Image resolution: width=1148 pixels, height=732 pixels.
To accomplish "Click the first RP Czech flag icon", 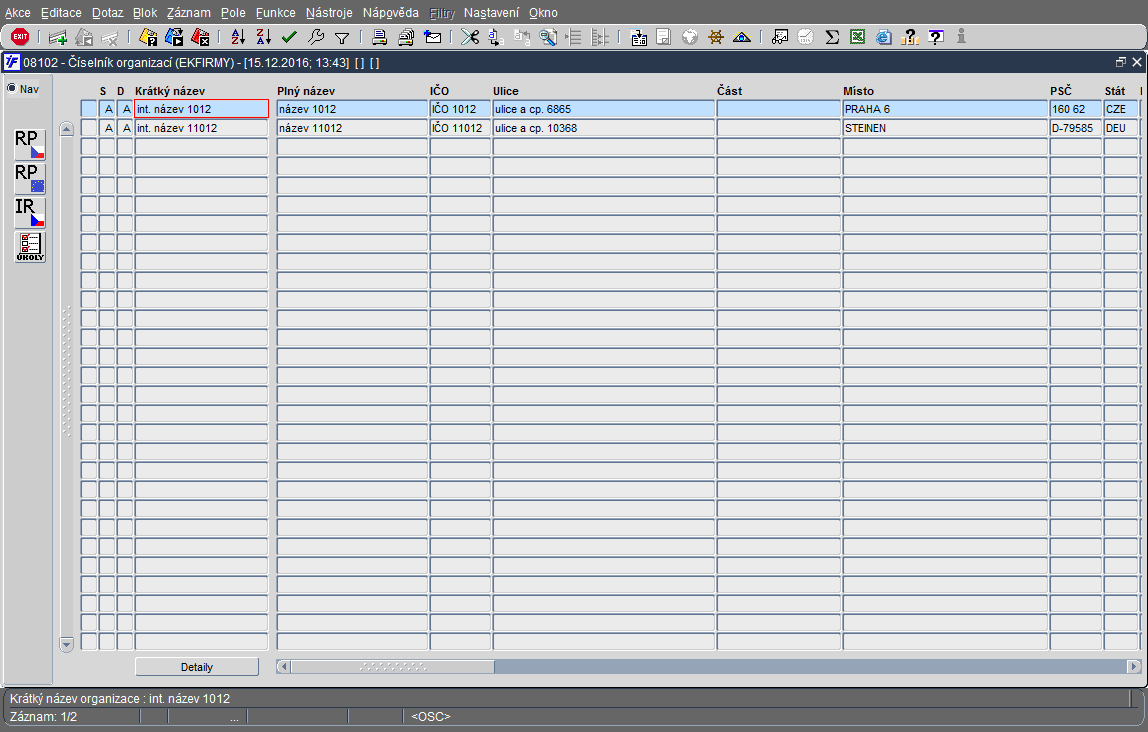I will point(30,144).
